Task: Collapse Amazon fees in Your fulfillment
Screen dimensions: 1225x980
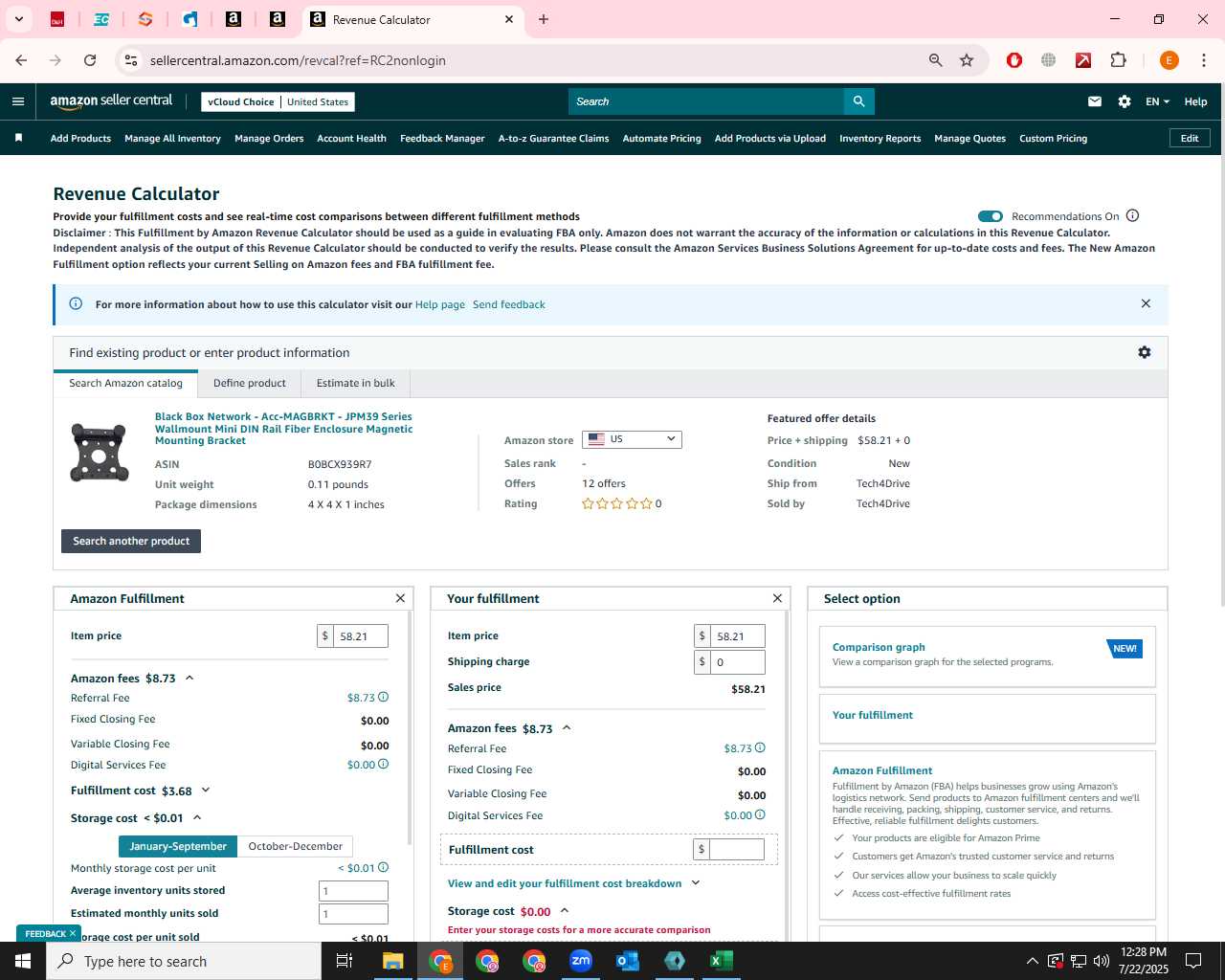Action: click(x=567, y=727)
